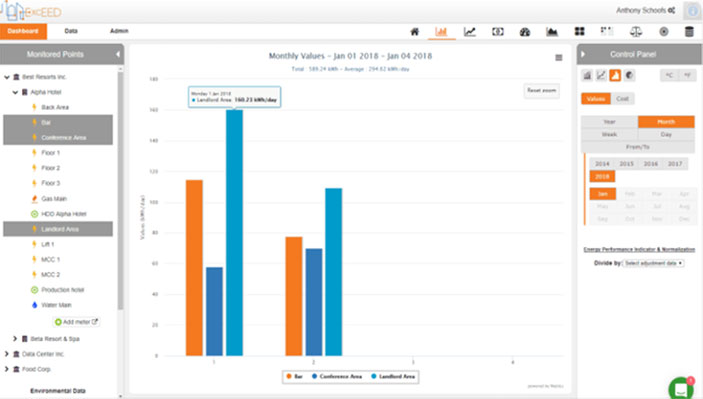
Task: Select year 2017
Action: [x=675, y=164]
